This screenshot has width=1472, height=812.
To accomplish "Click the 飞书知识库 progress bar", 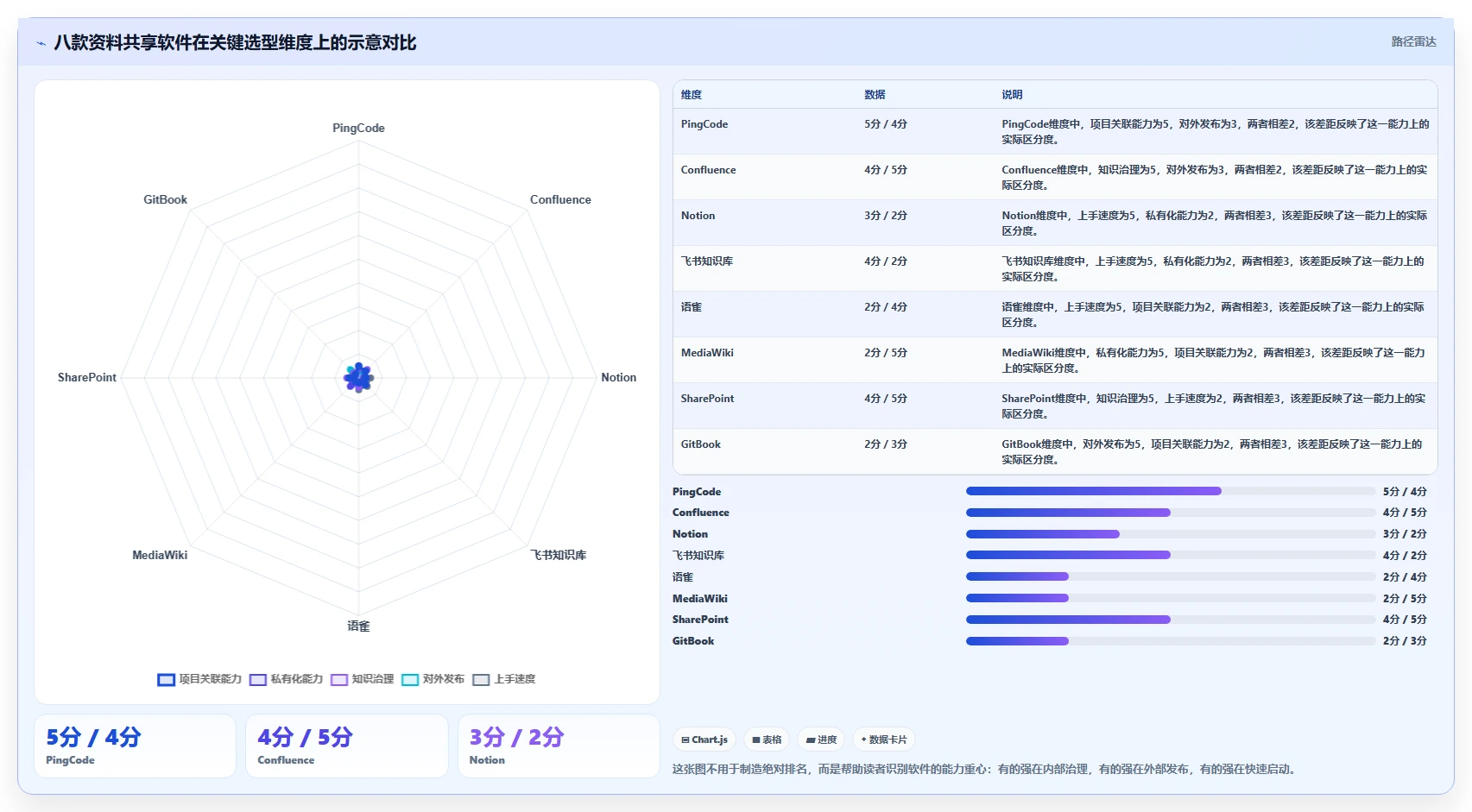I will coord(1170,555).
